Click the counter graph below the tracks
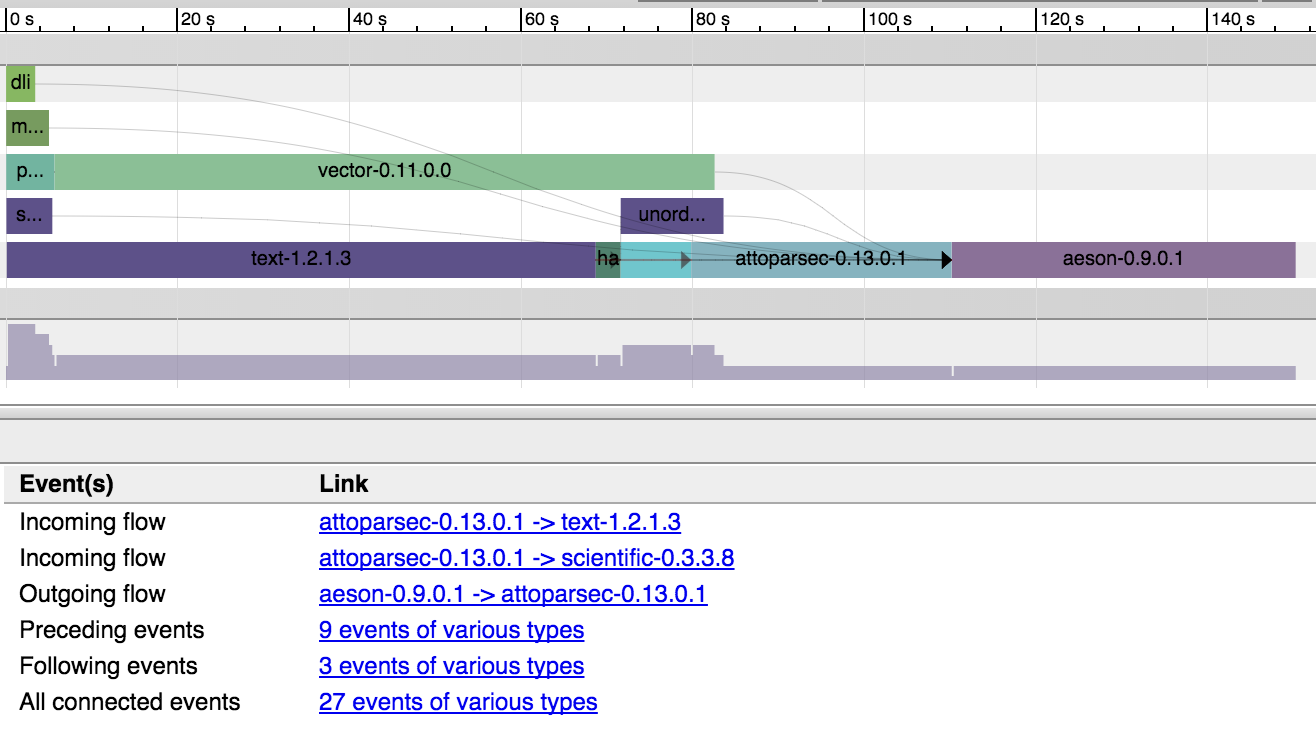The height and width of the screenshot is (738, 1316). (651, 352)
